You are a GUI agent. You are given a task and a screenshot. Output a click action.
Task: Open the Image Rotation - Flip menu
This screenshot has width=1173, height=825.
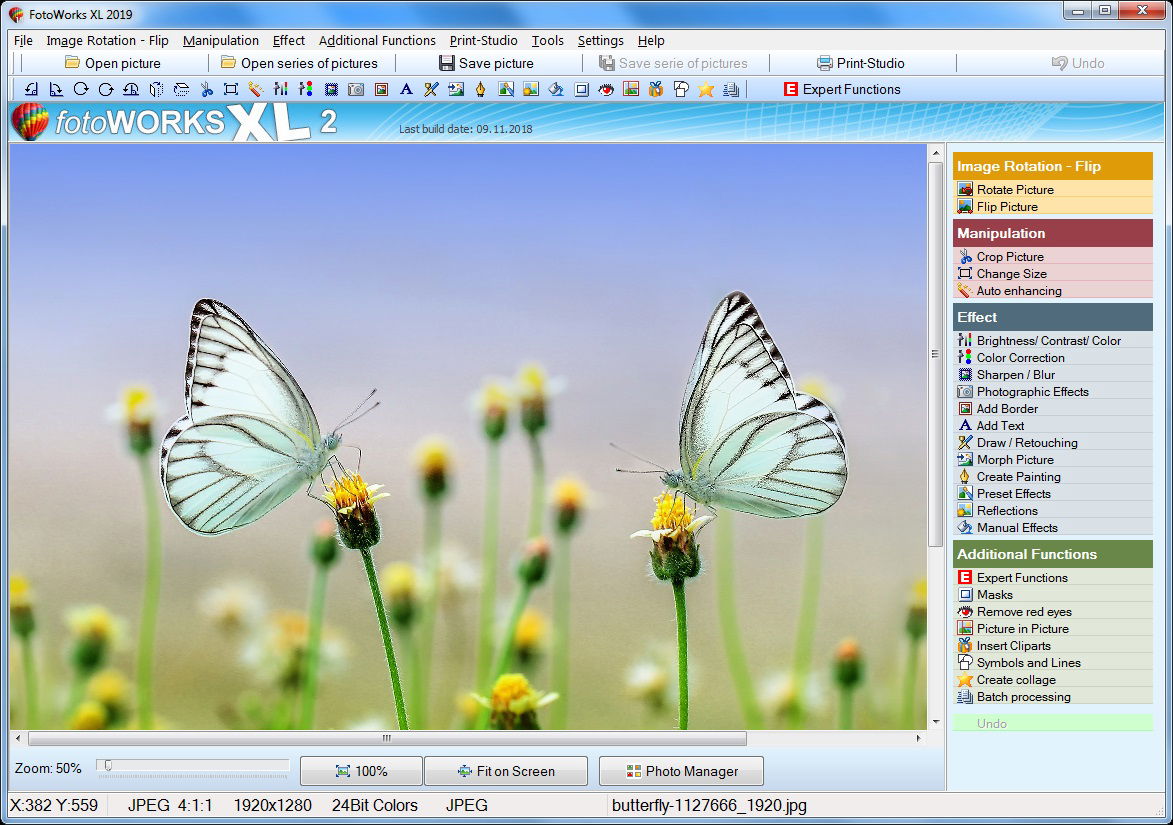(x=107, y=40)
